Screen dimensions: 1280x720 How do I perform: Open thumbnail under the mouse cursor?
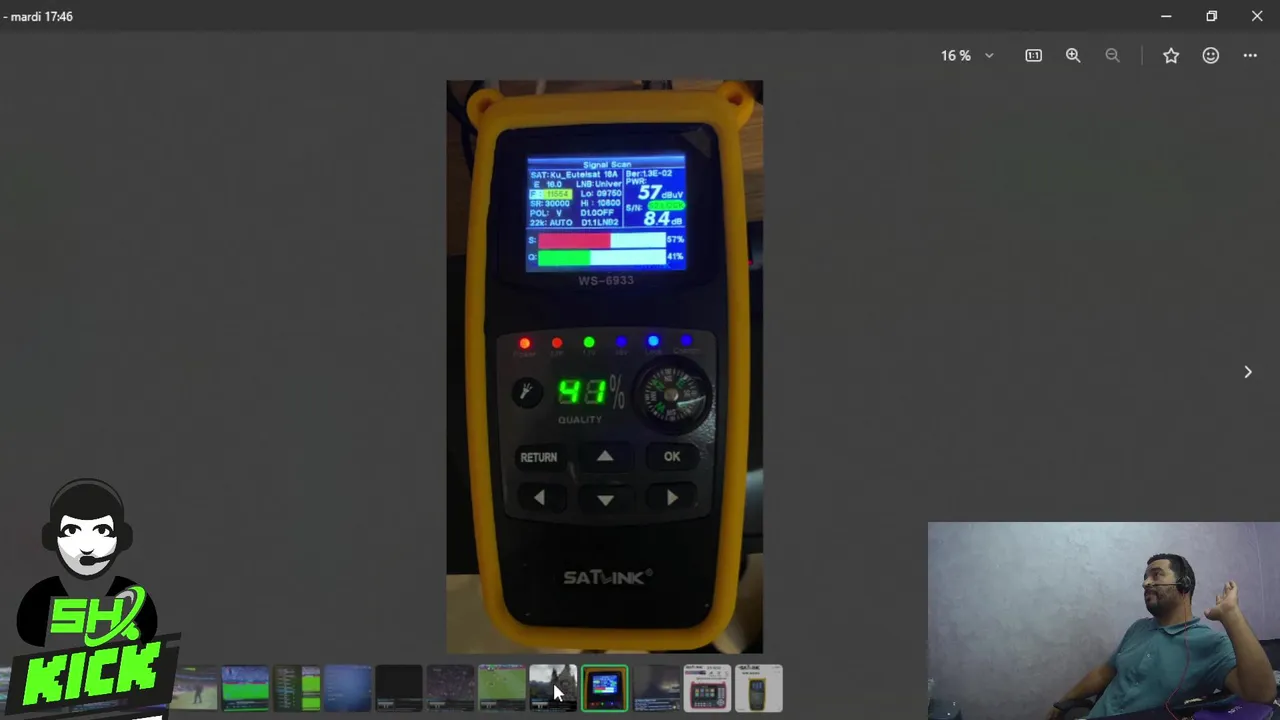(553, 688)
